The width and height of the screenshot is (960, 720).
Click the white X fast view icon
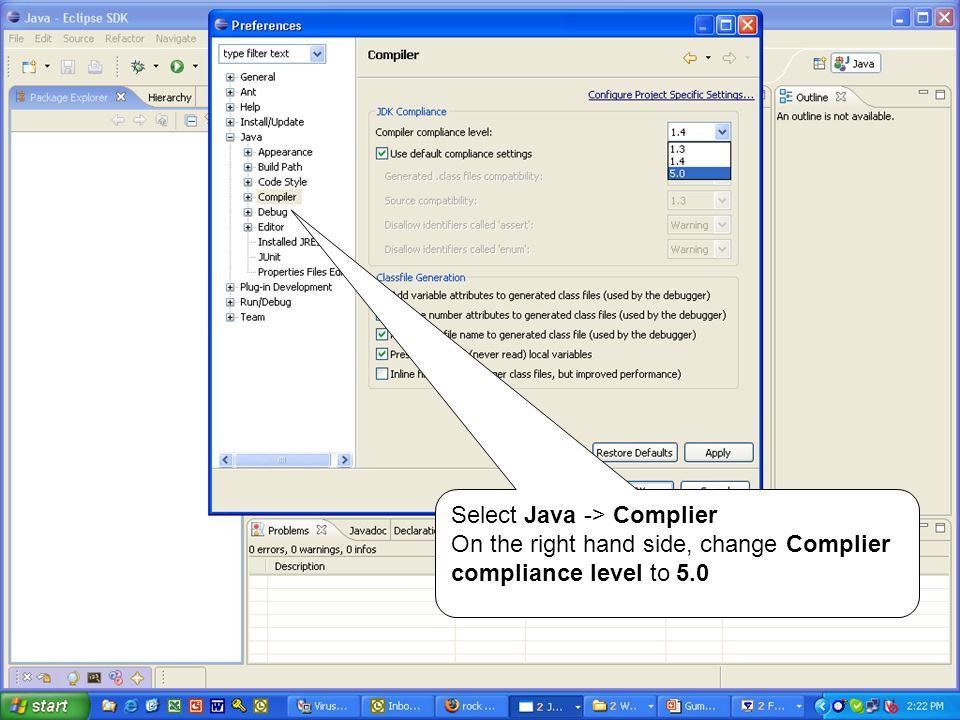tap(26, 677)
